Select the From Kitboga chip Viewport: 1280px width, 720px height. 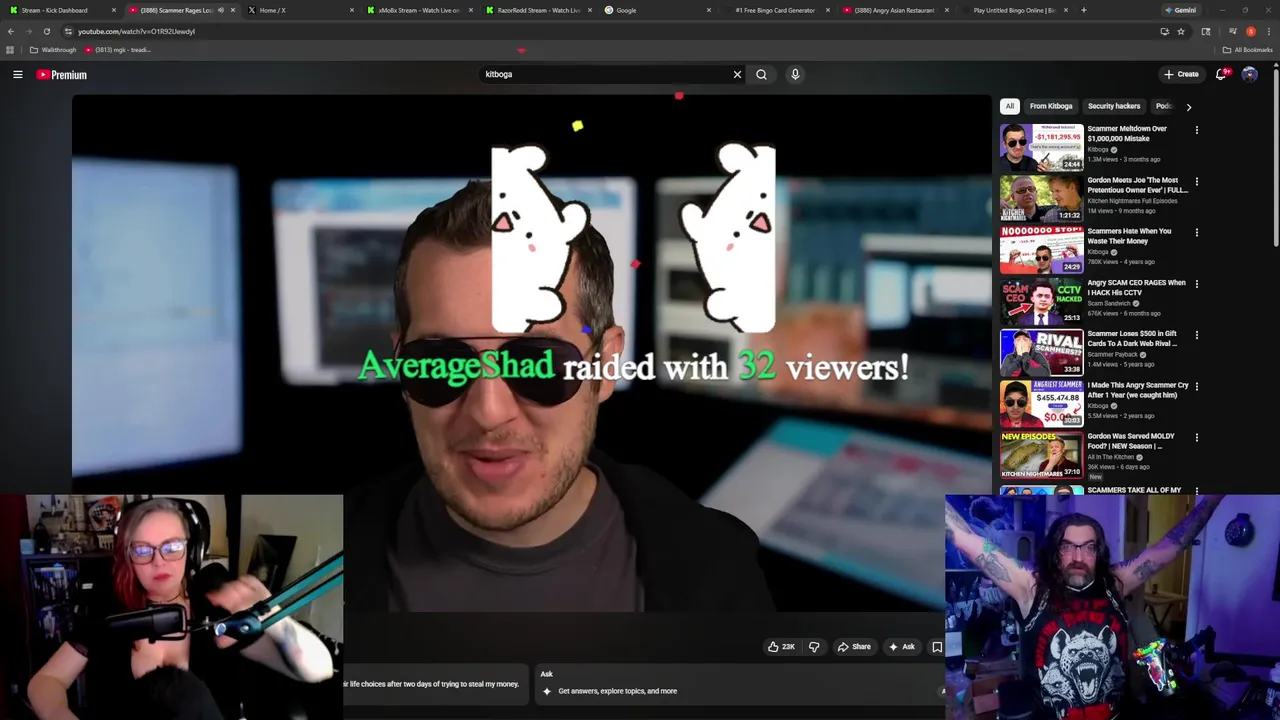point(1051,106)
